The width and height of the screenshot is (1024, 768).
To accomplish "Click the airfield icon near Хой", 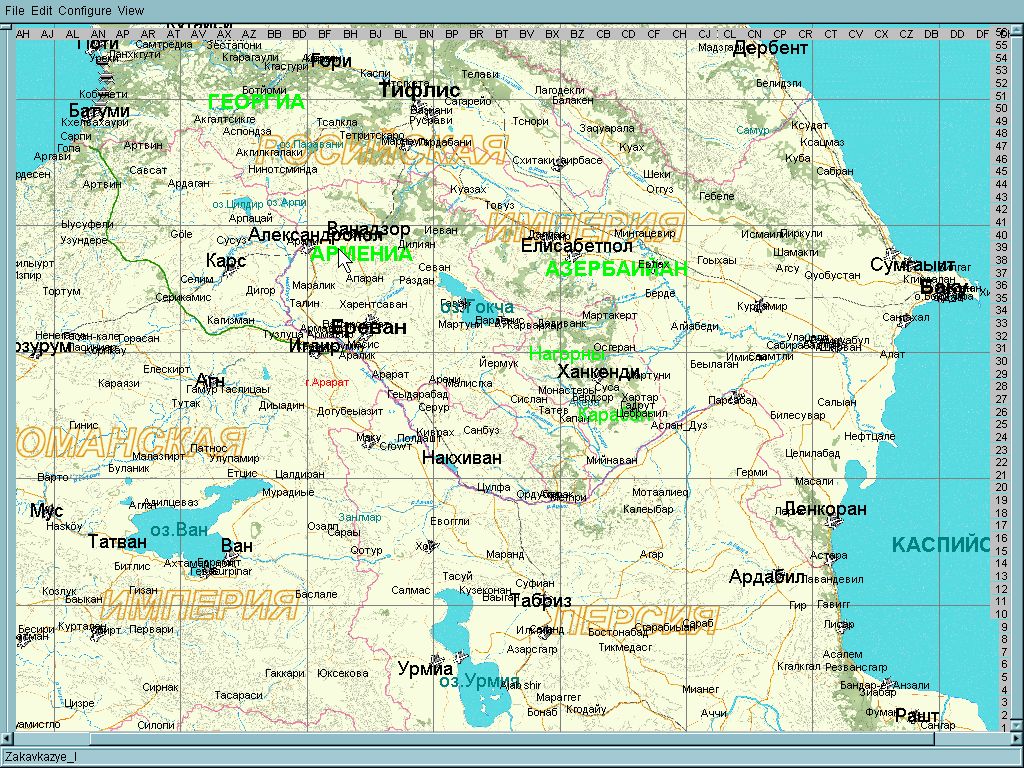I will [x=430, y=546].
